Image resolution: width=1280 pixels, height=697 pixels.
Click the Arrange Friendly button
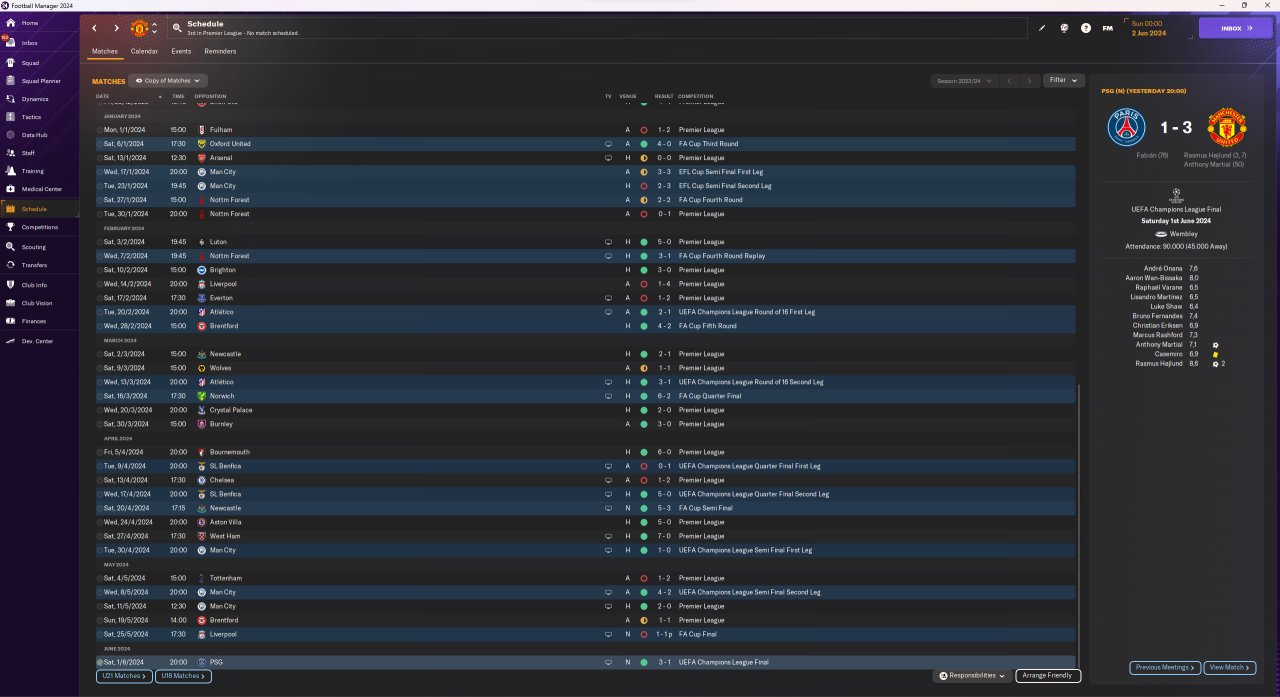coord(1048,676)
